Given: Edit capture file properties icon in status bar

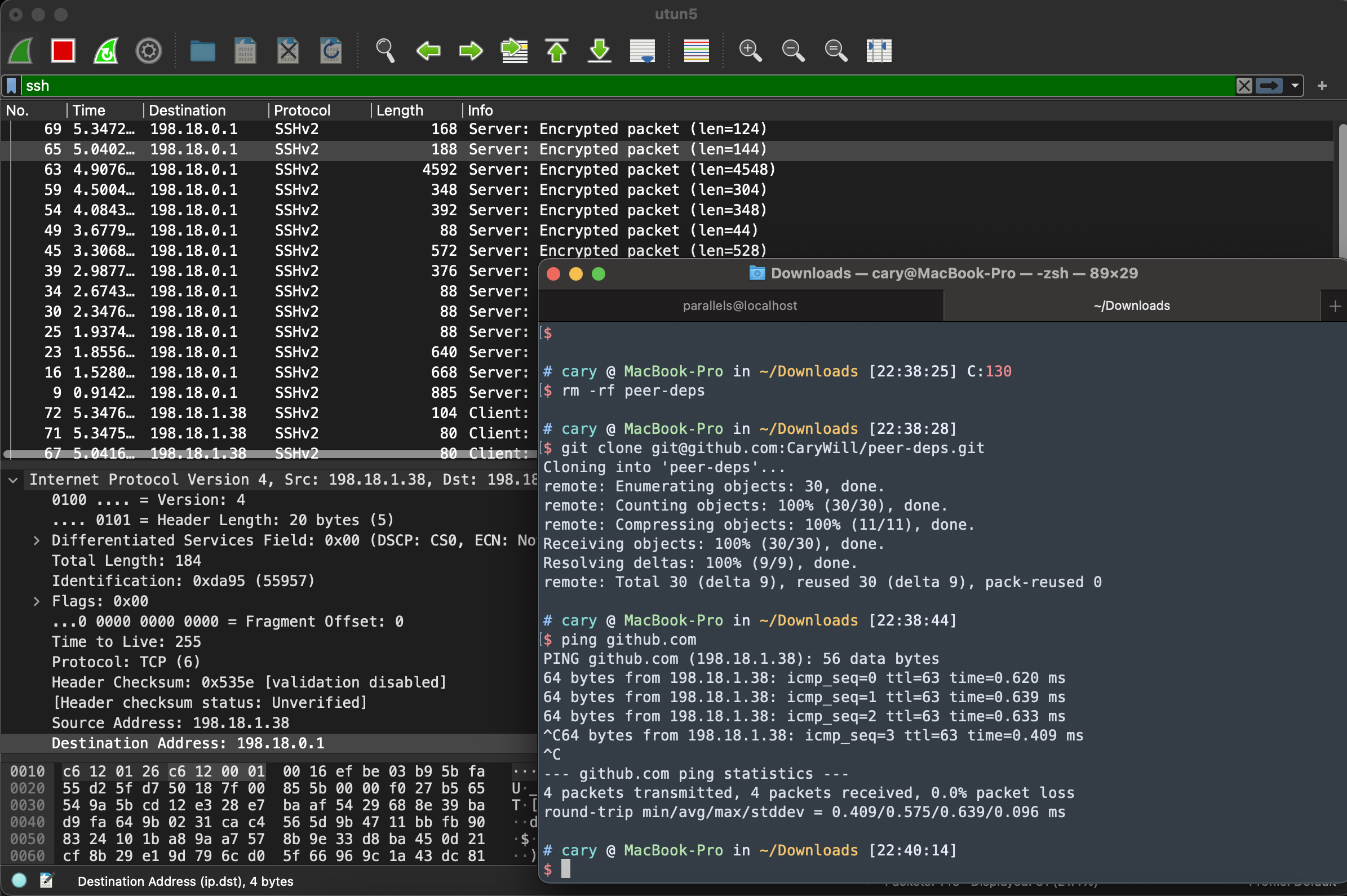Looking at the screenshot, I should click(x=46, y=881).
